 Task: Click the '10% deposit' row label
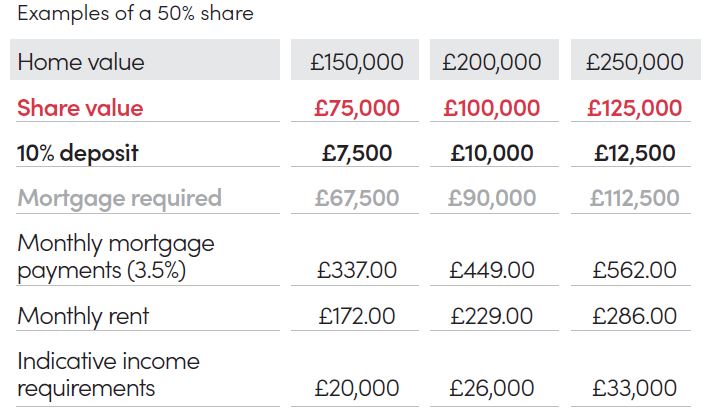(x=78, y=153)
